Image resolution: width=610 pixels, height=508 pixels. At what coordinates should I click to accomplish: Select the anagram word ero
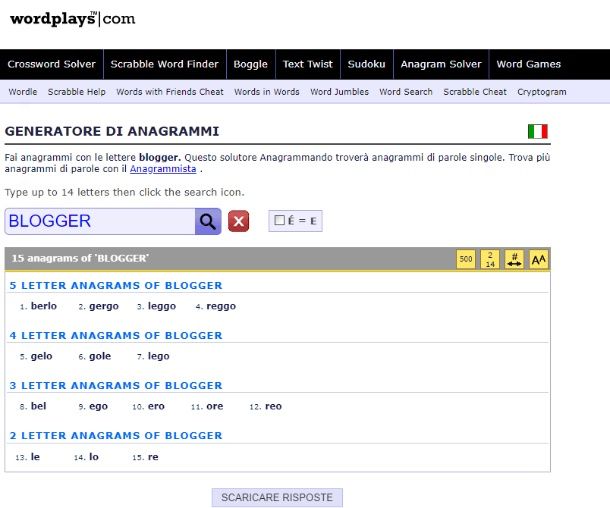[x=156, y=406]
